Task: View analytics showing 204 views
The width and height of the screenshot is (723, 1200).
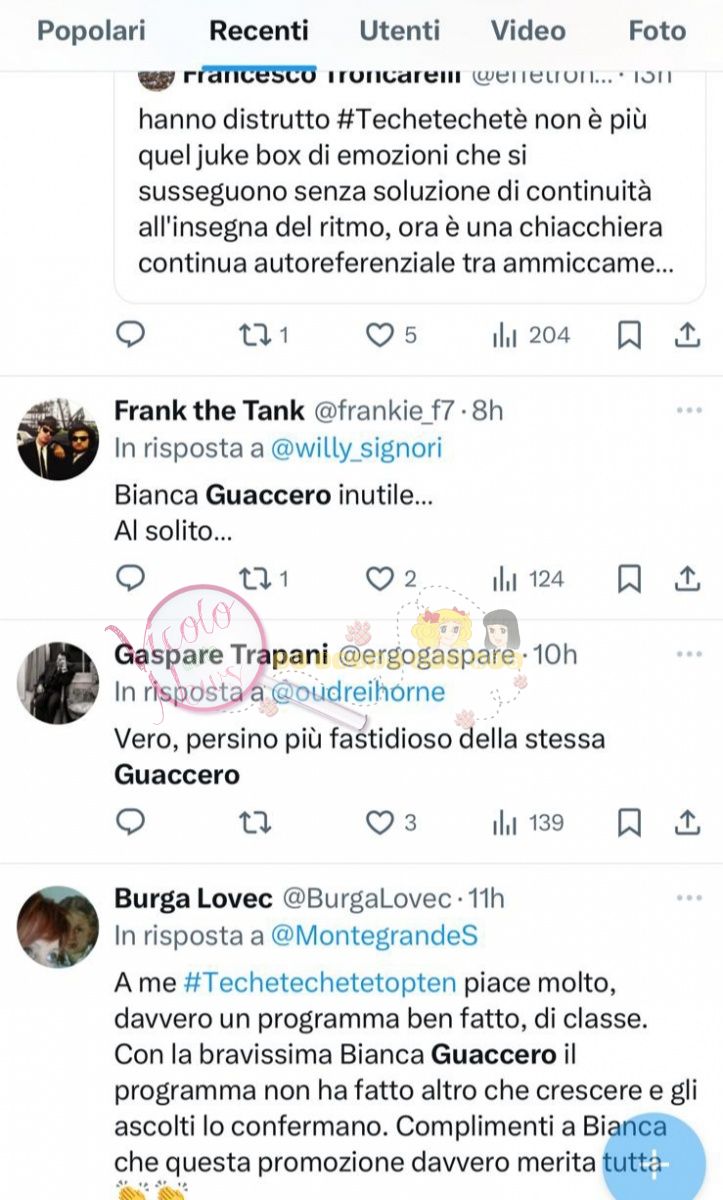Action: (x=531, y=336)
